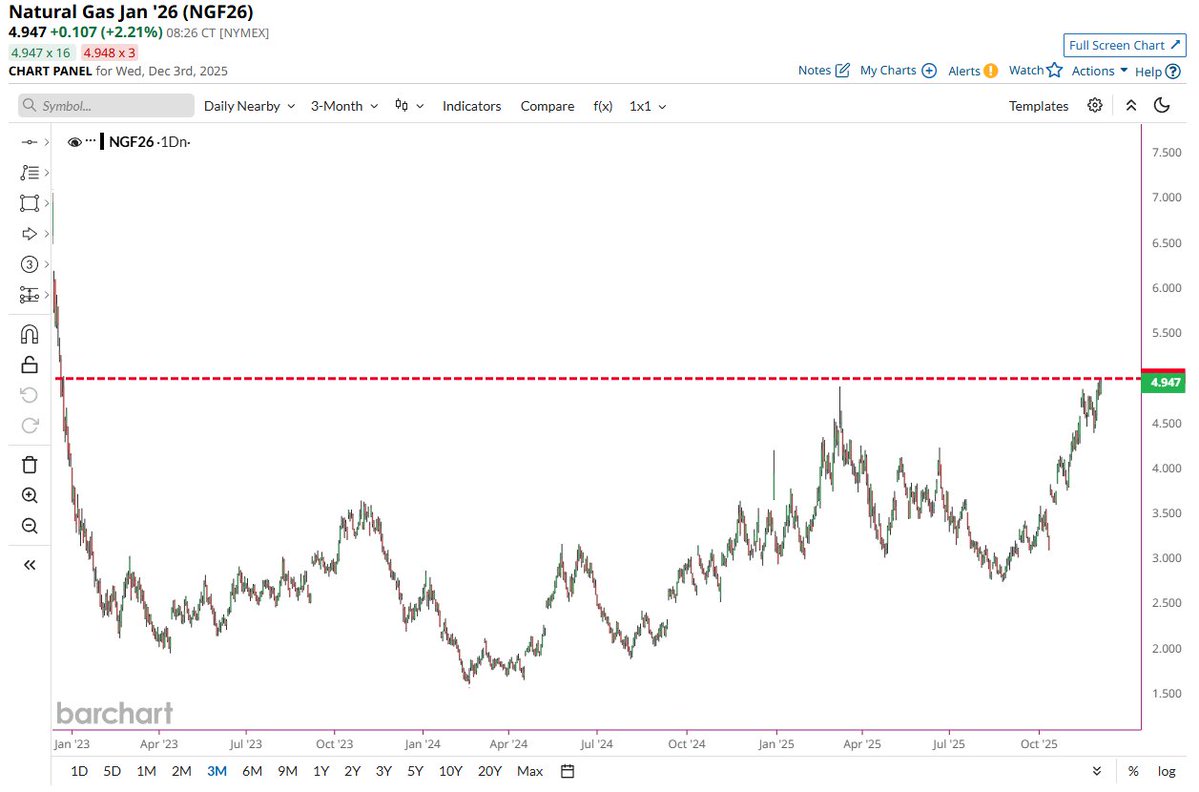Click the undo arrow icon
The height and width of the screenshot is (792, 1199).
point(29,395)
